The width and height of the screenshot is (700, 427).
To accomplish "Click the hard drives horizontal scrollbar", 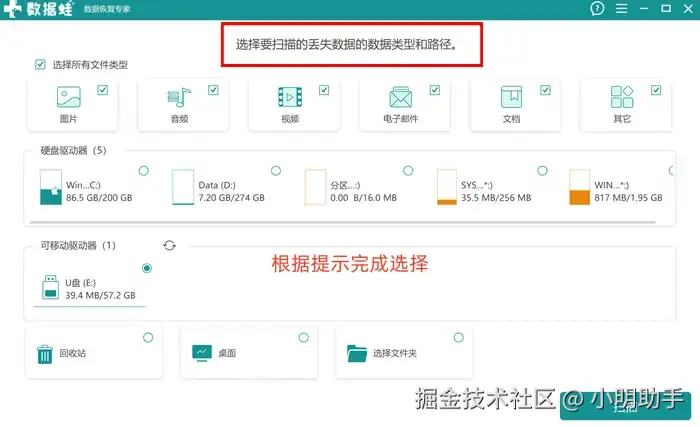I will pos(342,222).
